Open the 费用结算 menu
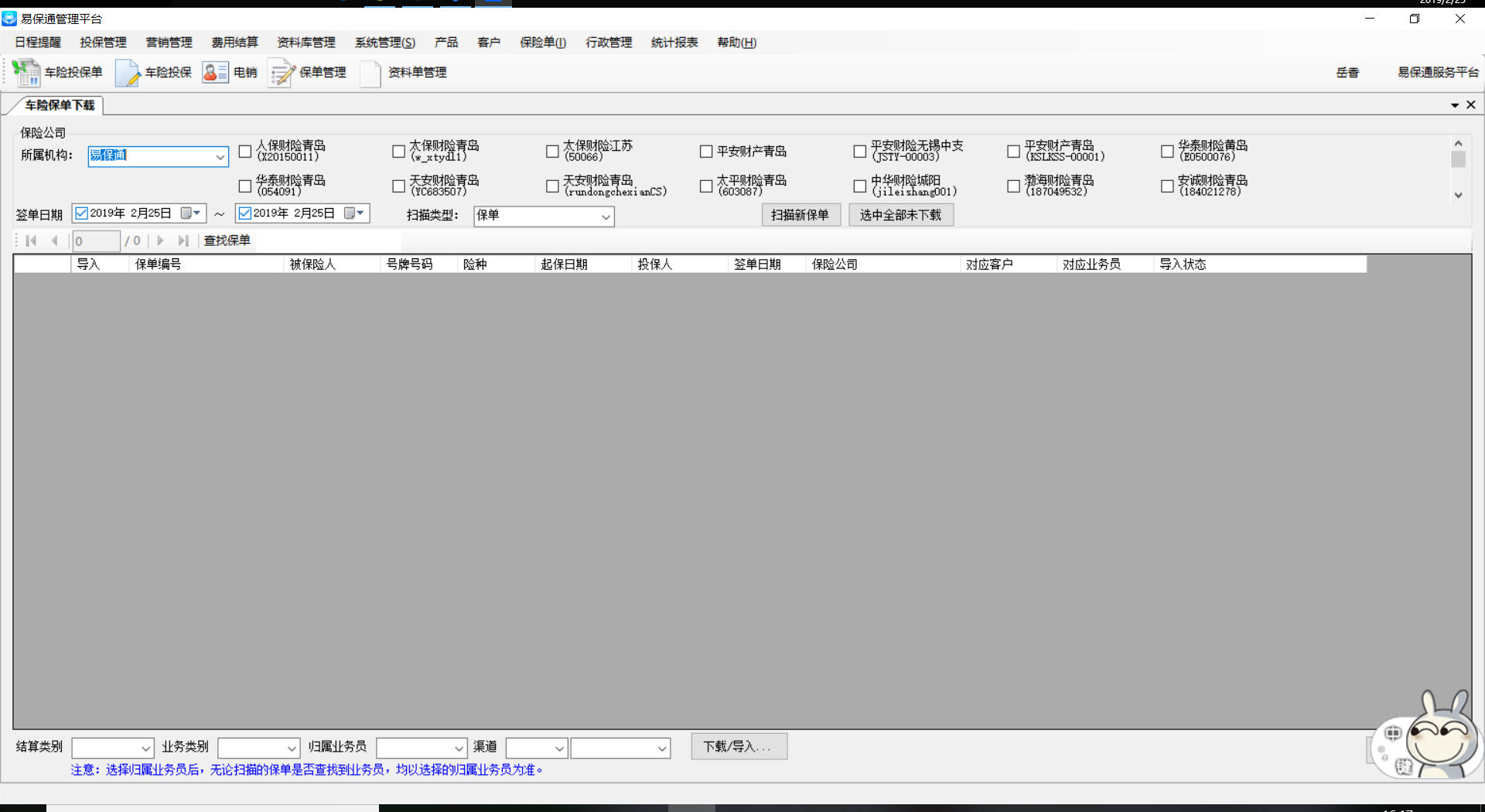Screen dimensions: 1485x812 235,43
